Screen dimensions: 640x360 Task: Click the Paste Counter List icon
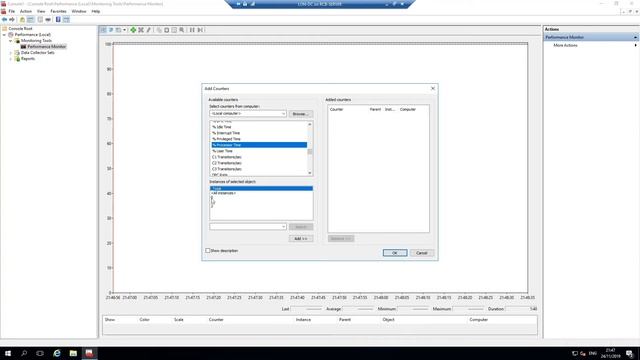click(x=167, y=30)
